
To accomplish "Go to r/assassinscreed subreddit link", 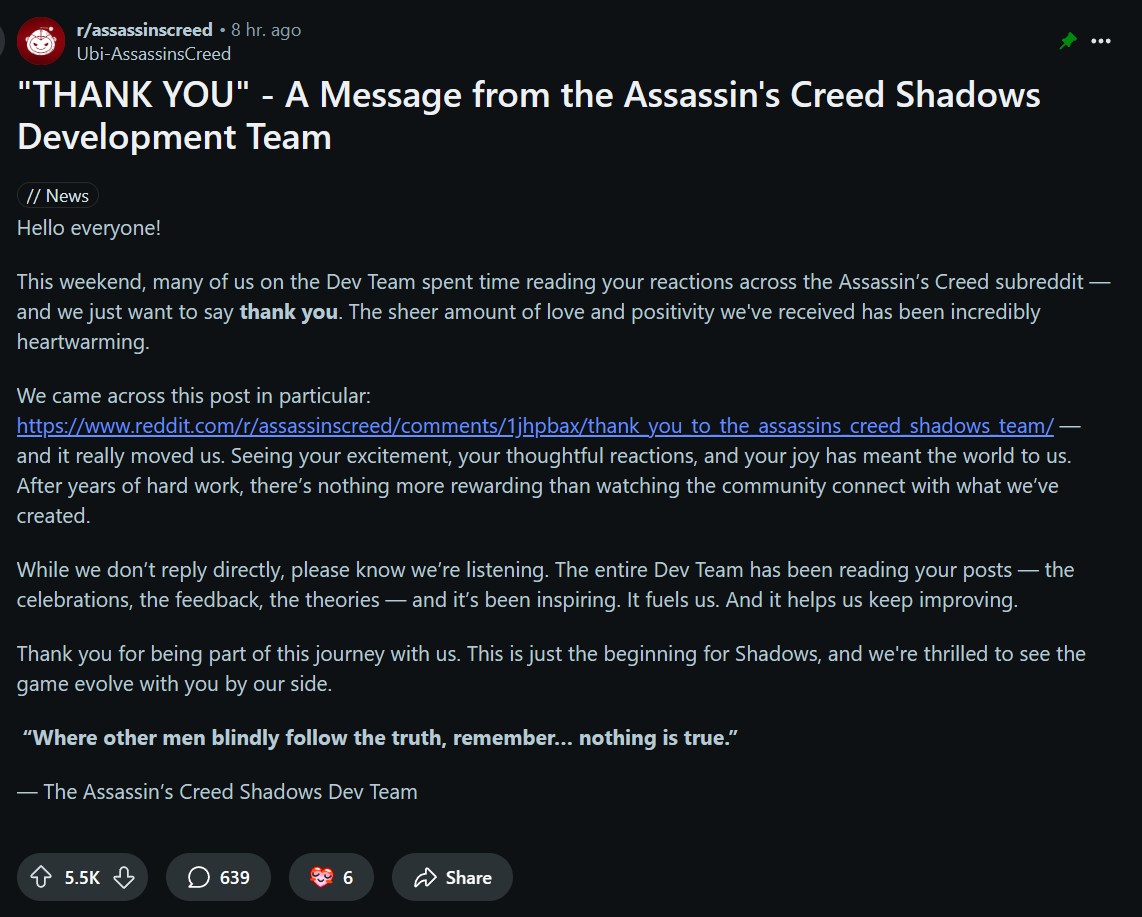I will [x=144, y=30].
